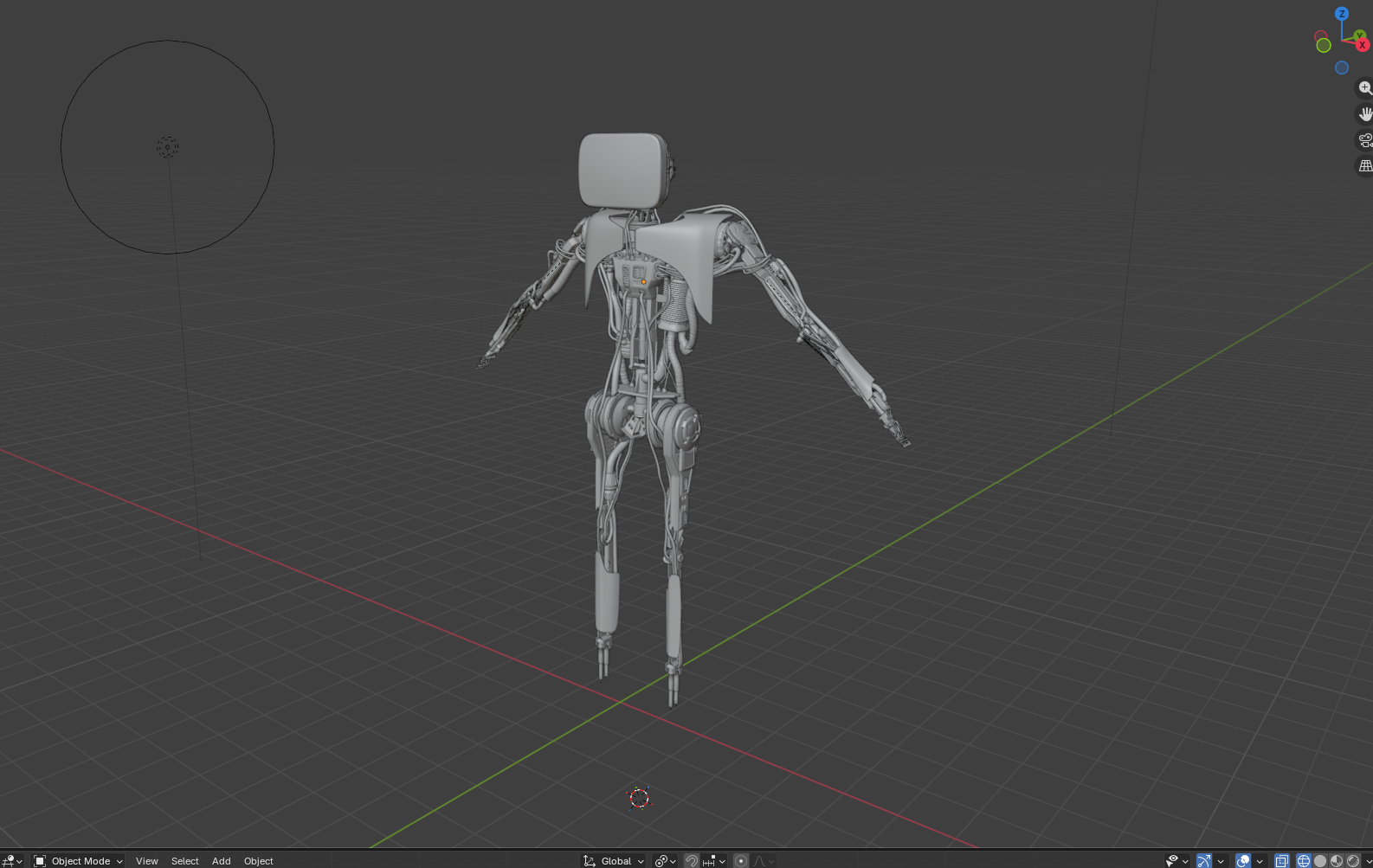Open the Add menu

click(x=222, y=861)
